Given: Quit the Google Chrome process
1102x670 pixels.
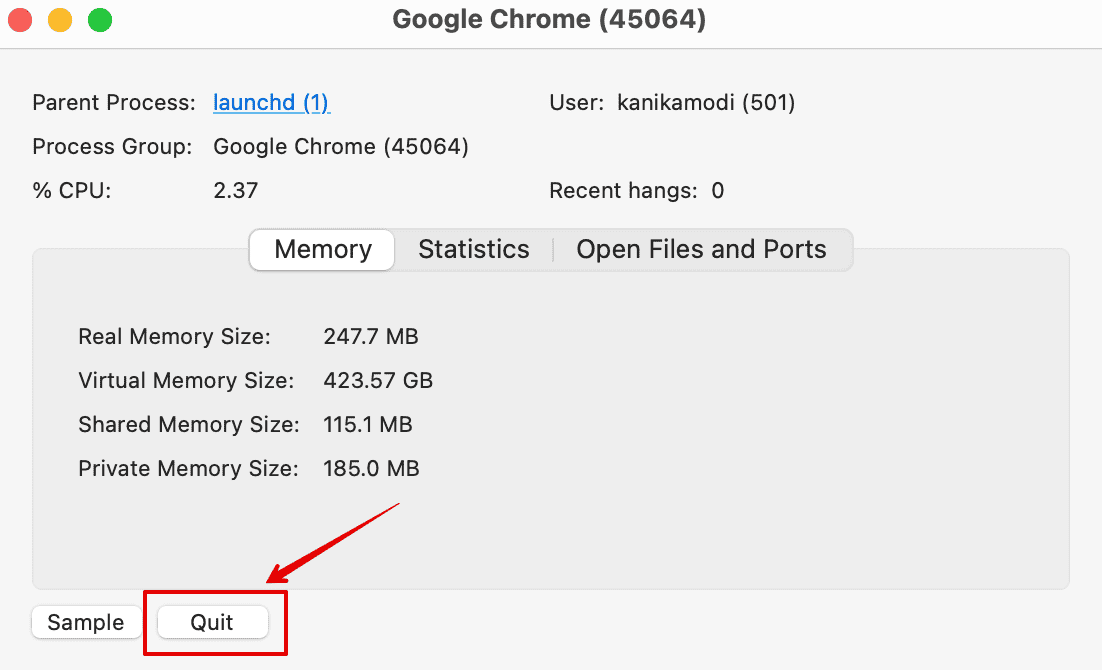Looking at the screenshot, I should coord(212,622).
